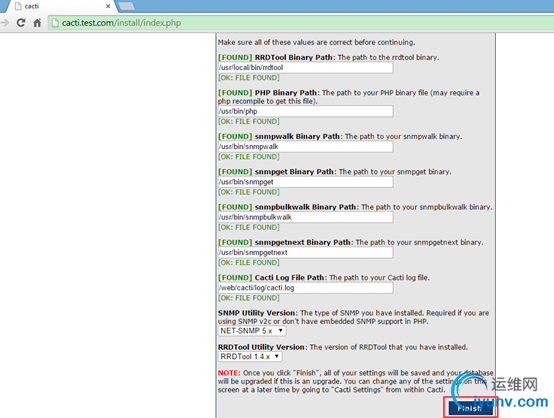Edit the PHP binary path field
This screenshot has width=554, height=418.
click(x=305, y=111)
